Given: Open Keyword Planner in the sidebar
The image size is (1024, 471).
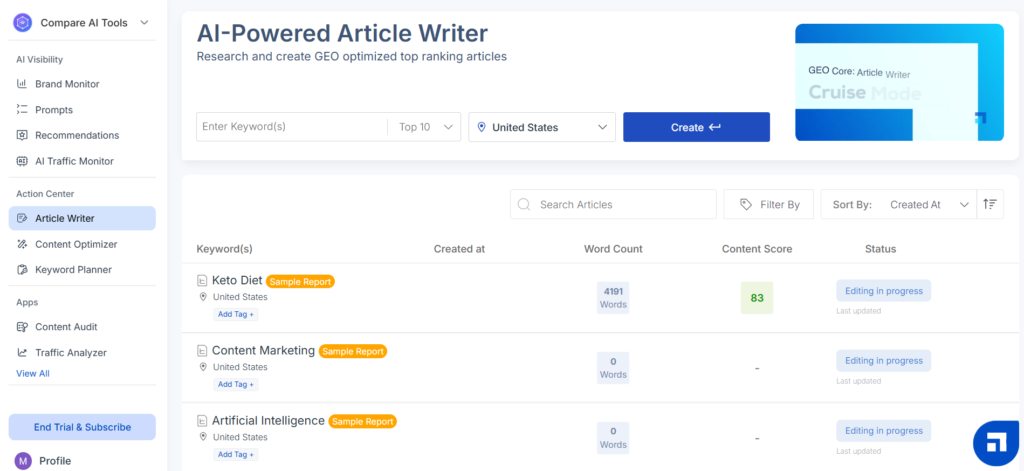Looking at the screenshot, I should coord(73,269).
